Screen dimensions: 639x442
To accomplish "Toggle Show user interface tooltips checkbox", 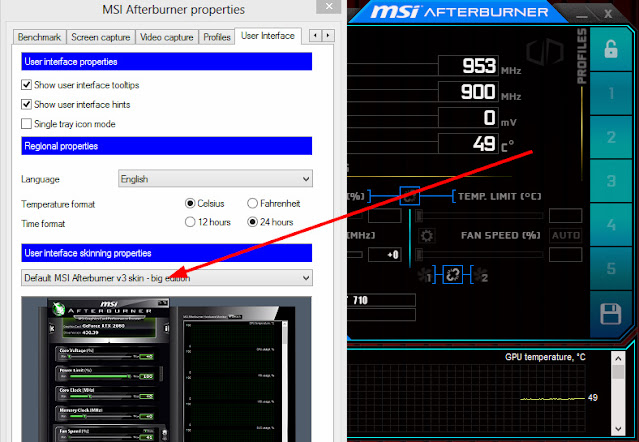I will tap(26, 85).
